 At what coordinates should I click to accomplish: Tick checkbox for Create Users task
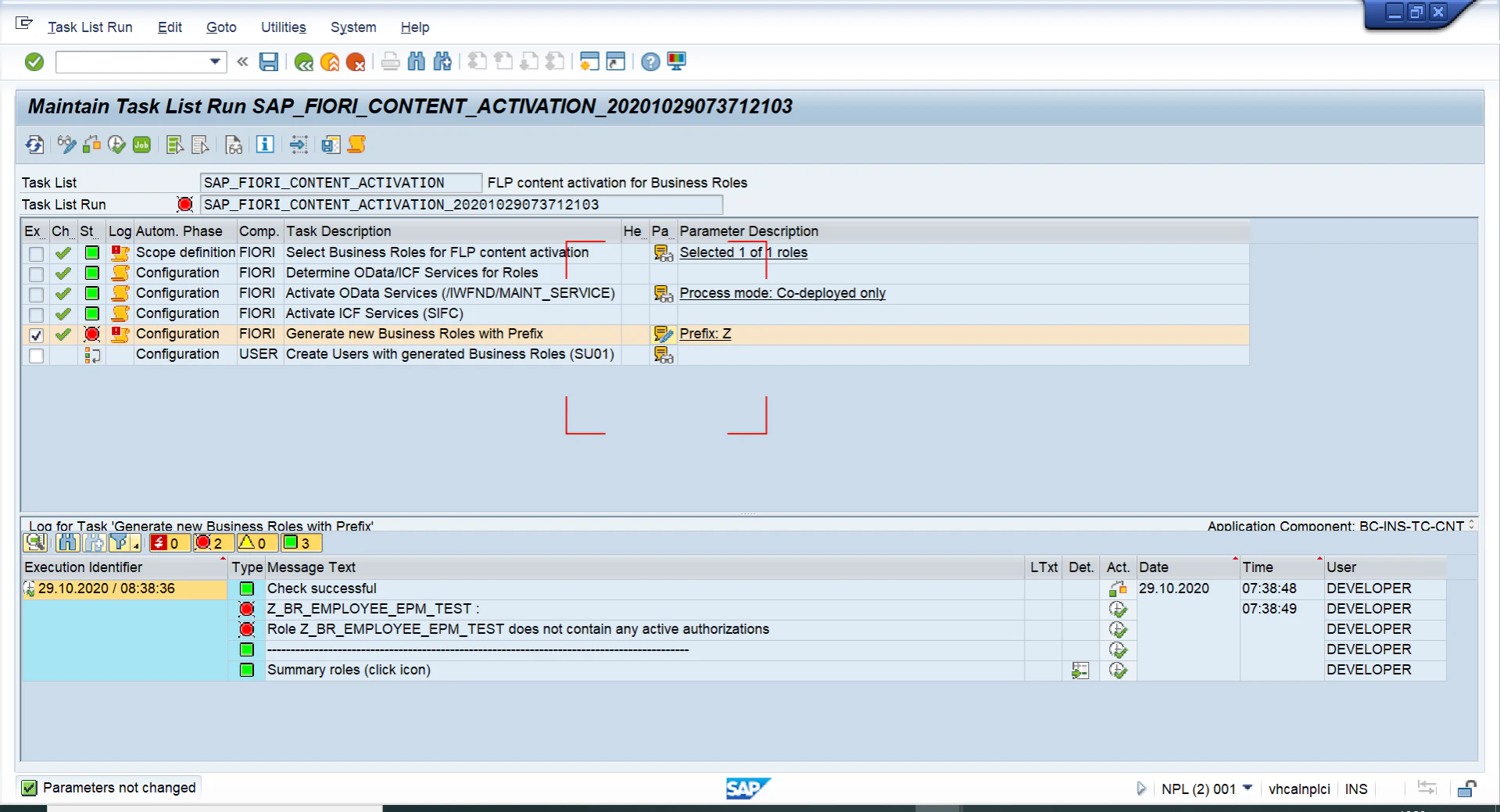[36, 355]
